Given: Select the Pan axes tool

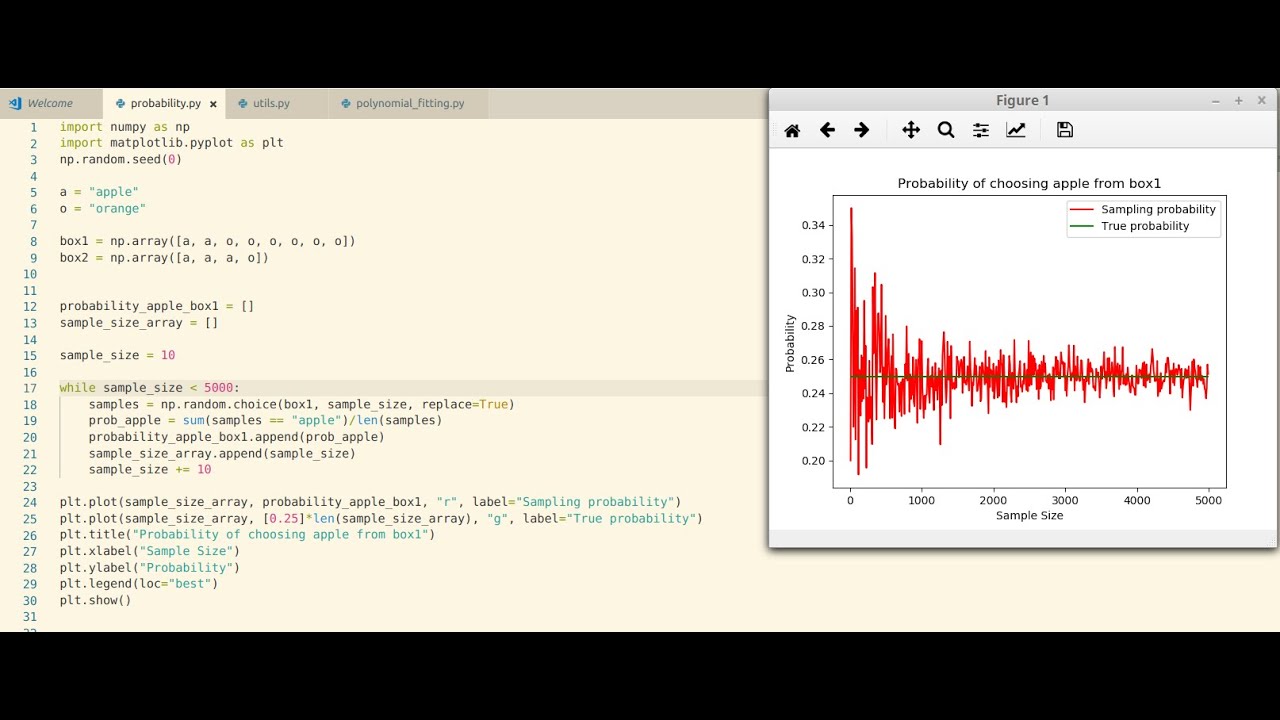Looking at the screenshot, I should (911, 130).
